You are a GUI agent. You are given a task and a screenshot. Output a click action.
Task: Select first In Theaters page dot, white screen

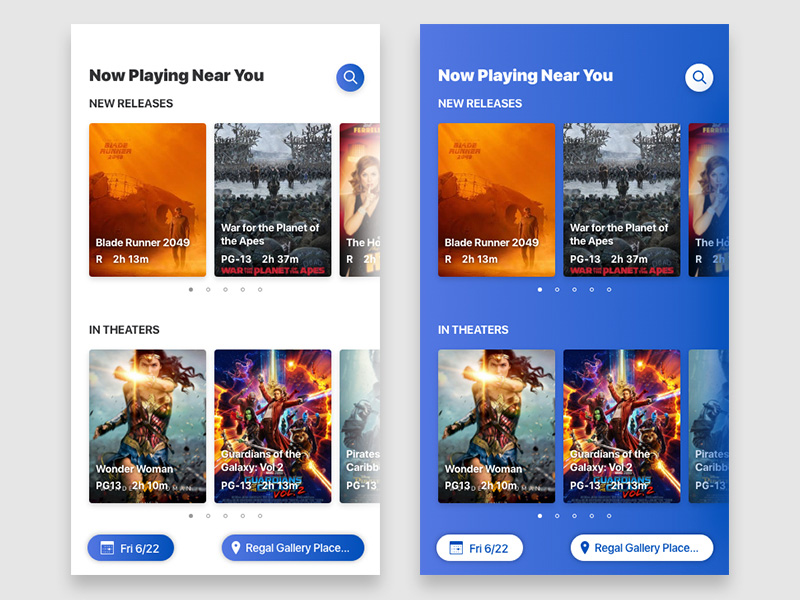tap(191, 516)
